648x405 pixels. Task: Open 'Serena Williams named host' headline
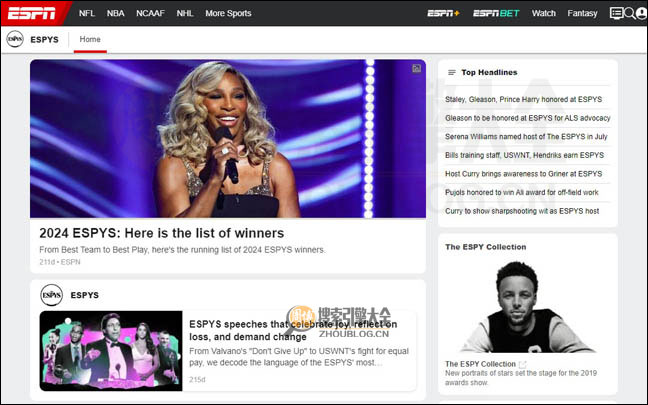526,136
